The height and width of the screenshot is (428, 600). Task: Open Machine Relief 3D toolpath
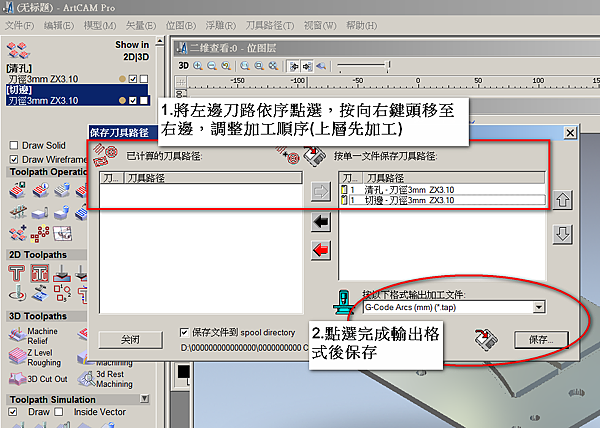coord(34,336)
